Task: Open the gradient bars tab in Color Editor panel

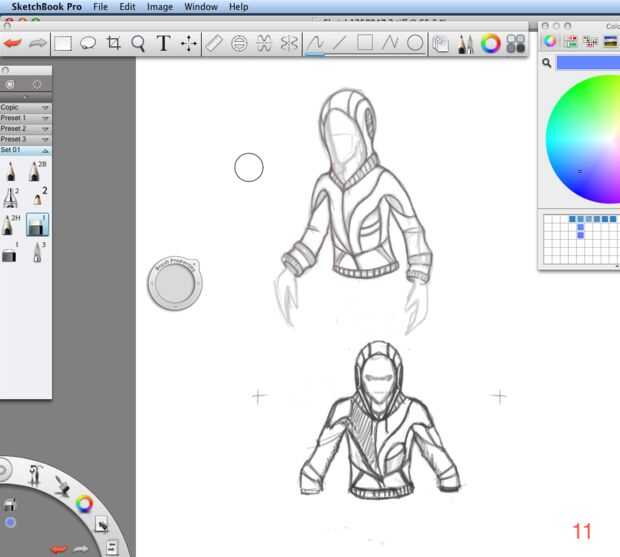Action: click(x=611, y=41)
